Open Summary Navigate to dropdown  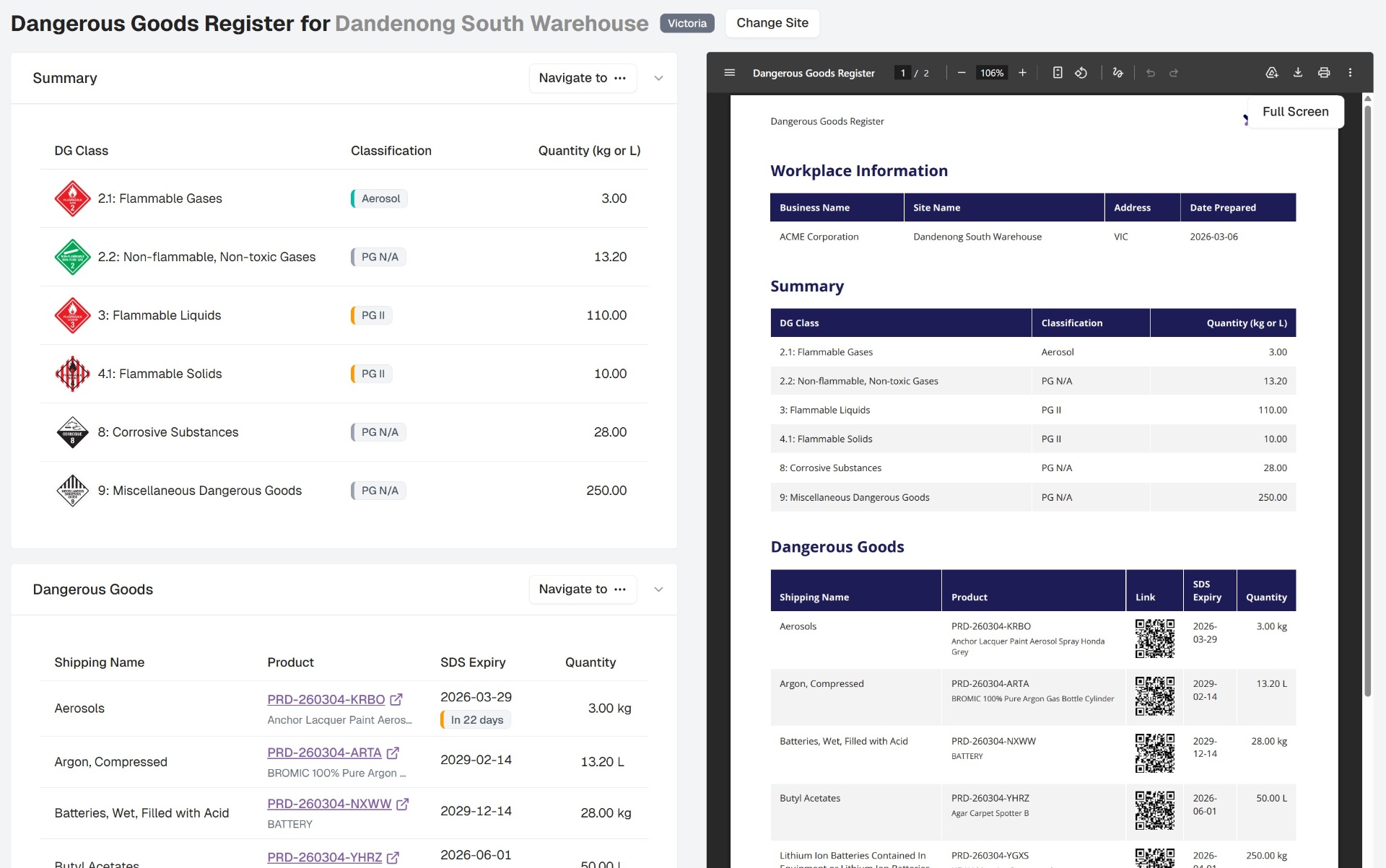[x=582, y=78]
